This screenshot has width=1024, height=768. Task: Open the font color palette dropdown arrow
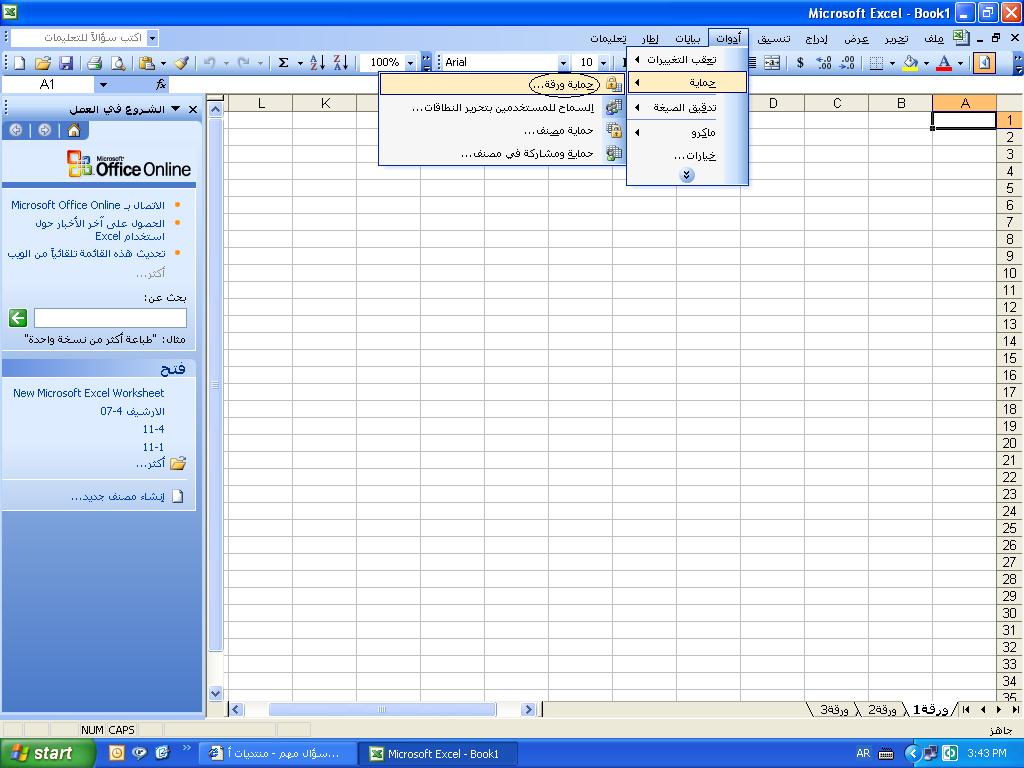pyautogui.click(x=960, y=63)
